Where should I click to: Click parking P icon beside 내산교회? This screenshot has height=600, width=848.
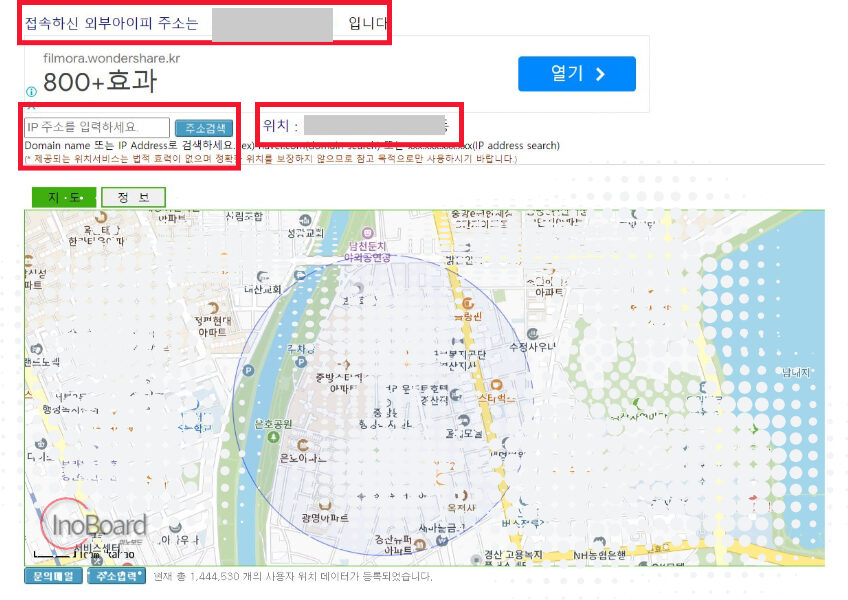pos(300,275)
